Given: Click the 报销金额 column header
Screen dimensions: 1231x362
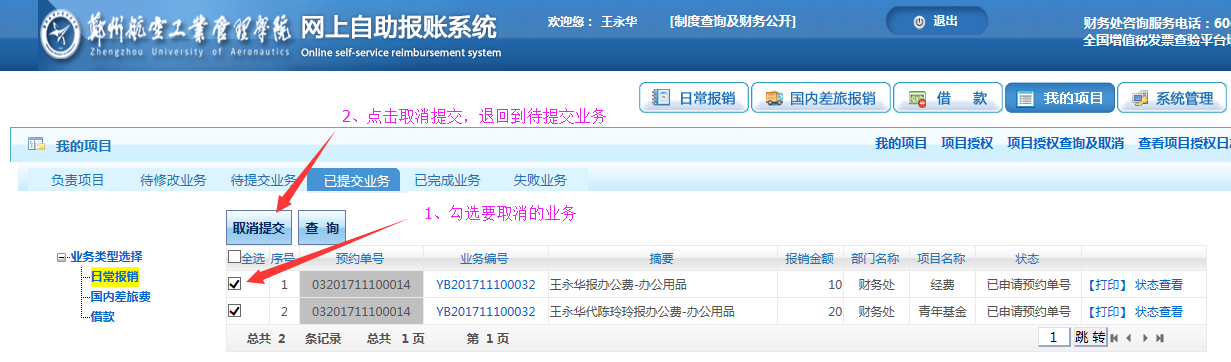Looking at the screenshot, I should (x=809, y=258).
